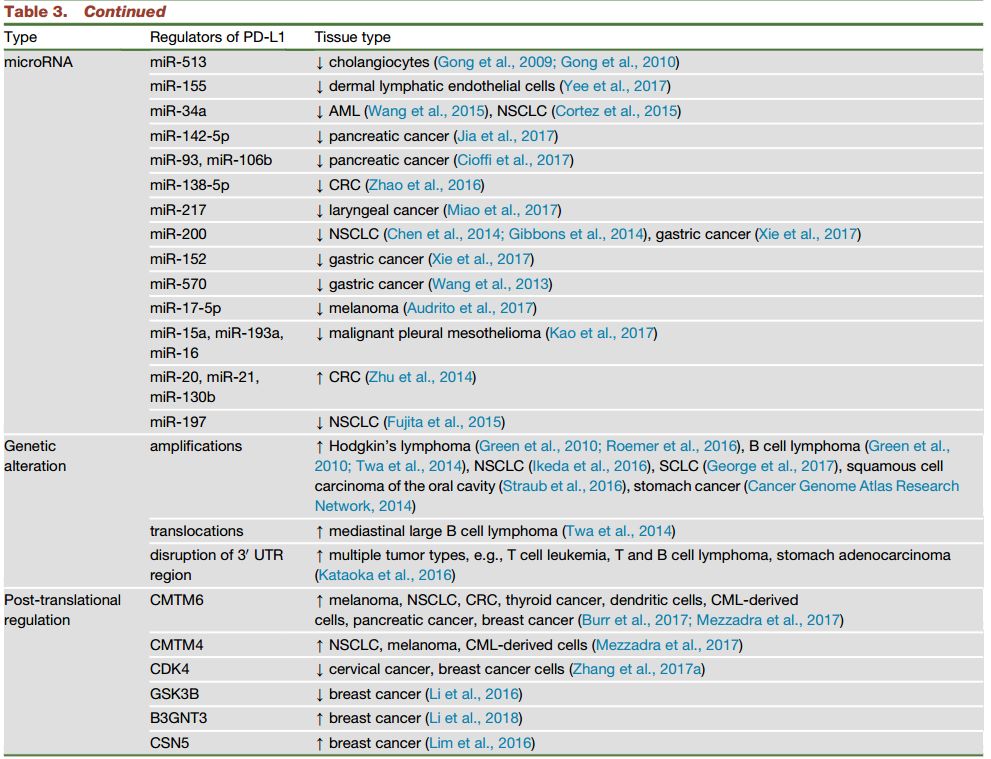This screenshot has height=759, width=991.
Task: Click the 'Table 3. Continued' title
Action: 85,12
